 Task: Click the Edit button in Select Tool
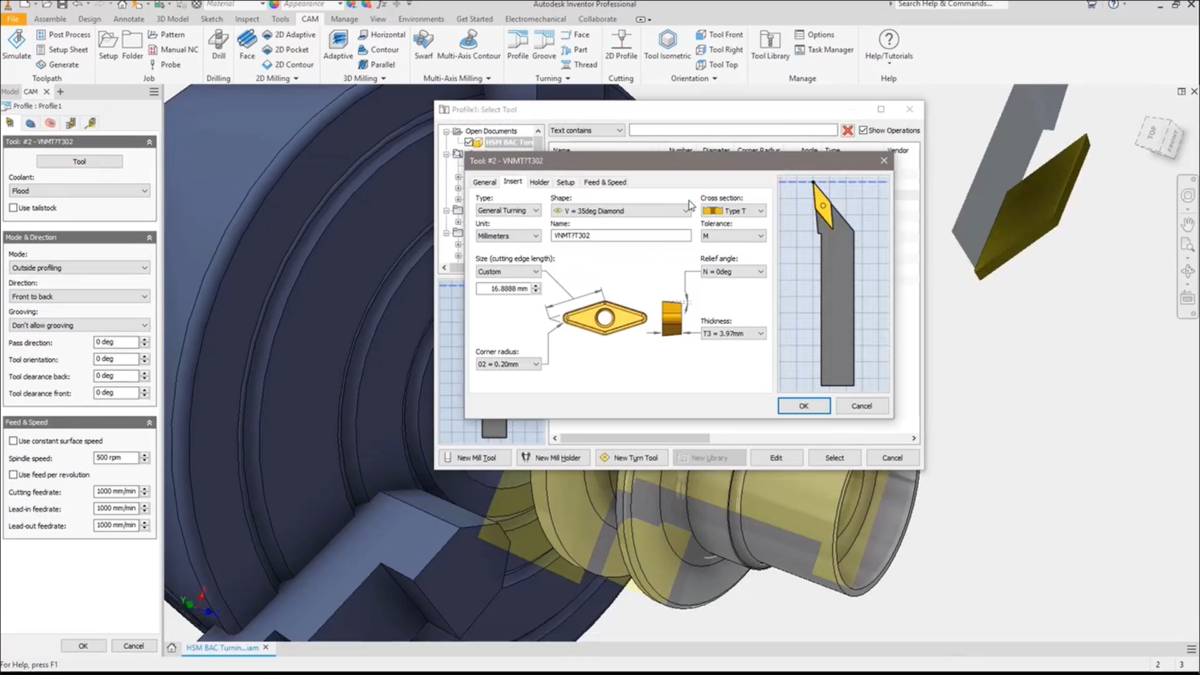pyautogui.click(x=776, y=457)
